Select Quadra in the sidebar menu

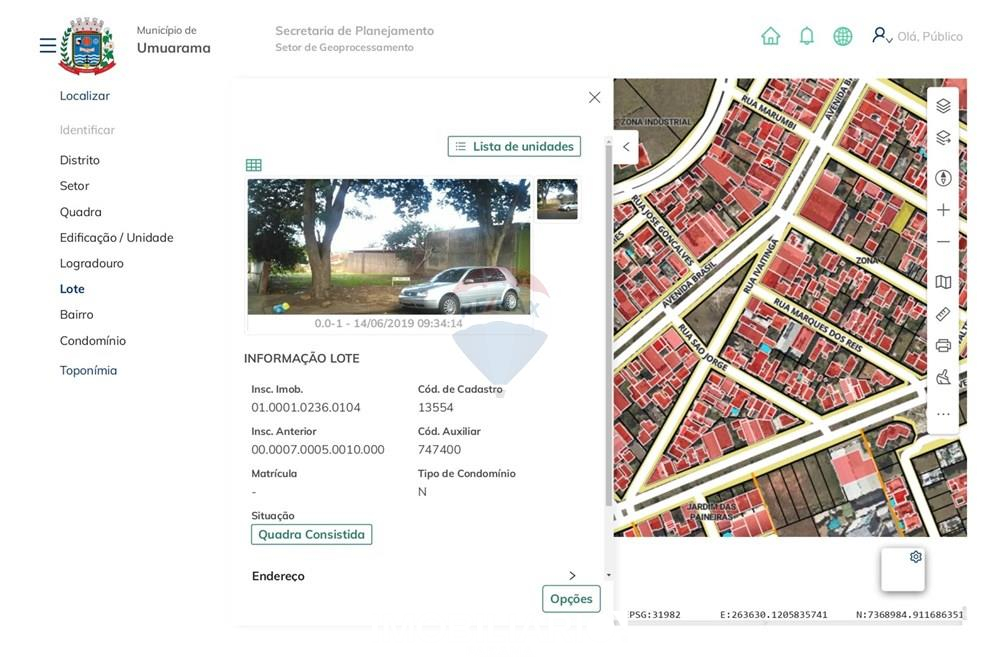click(x=81, y=211)
